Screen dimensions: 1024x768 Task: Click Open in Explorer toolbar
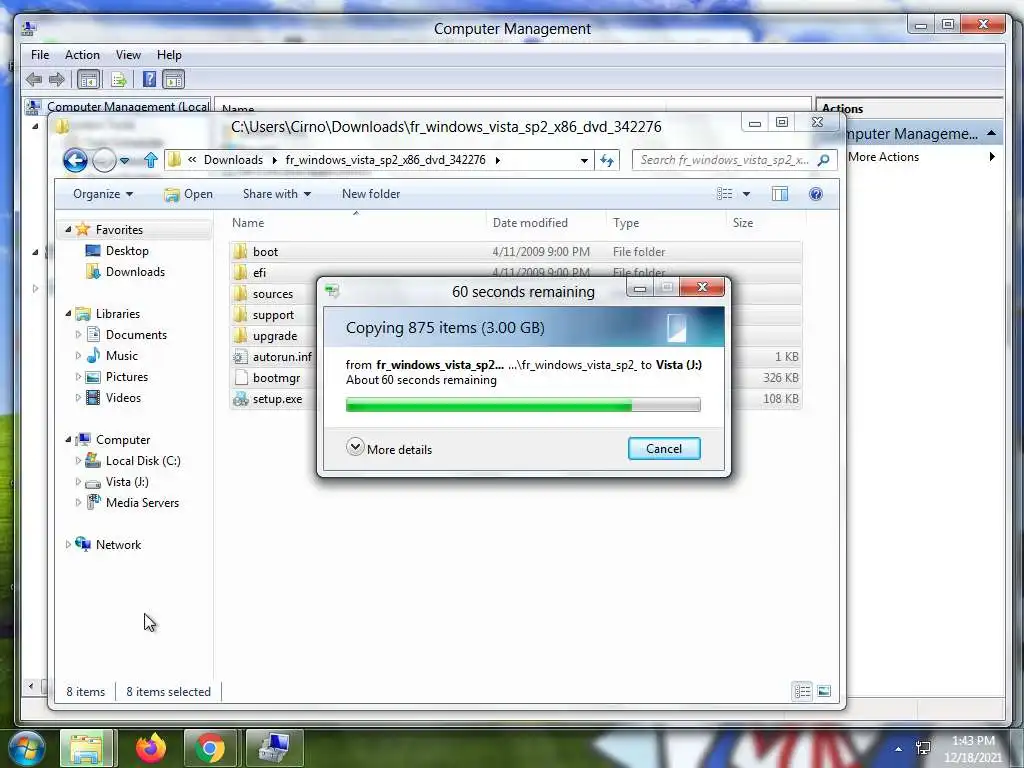pyautogui.click(x=188, y=194)
